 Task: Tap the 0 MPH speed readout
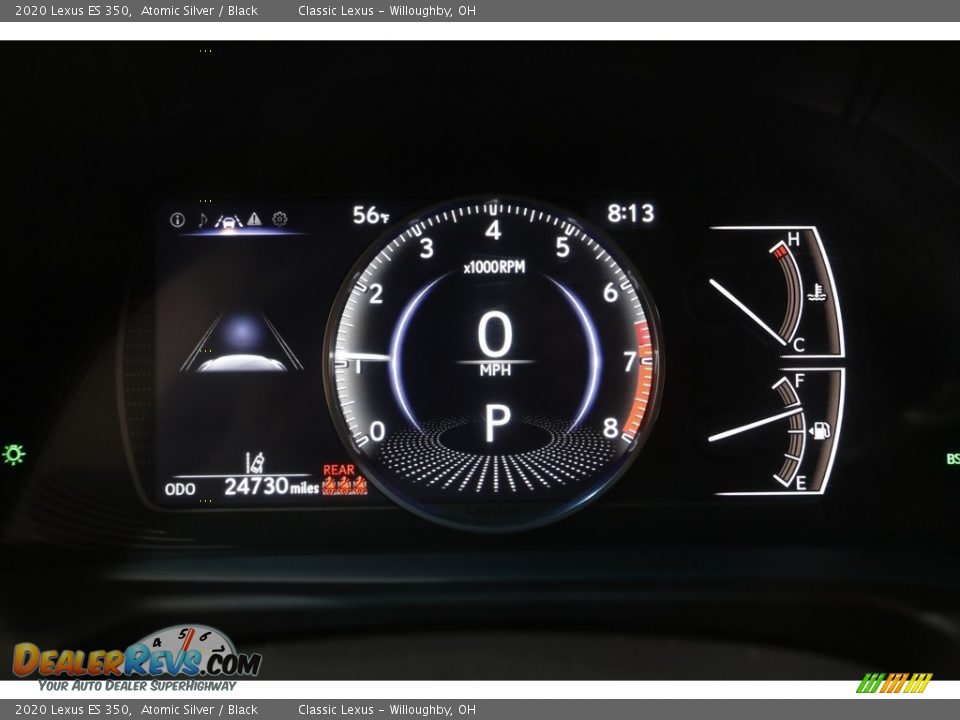[495, 343]
